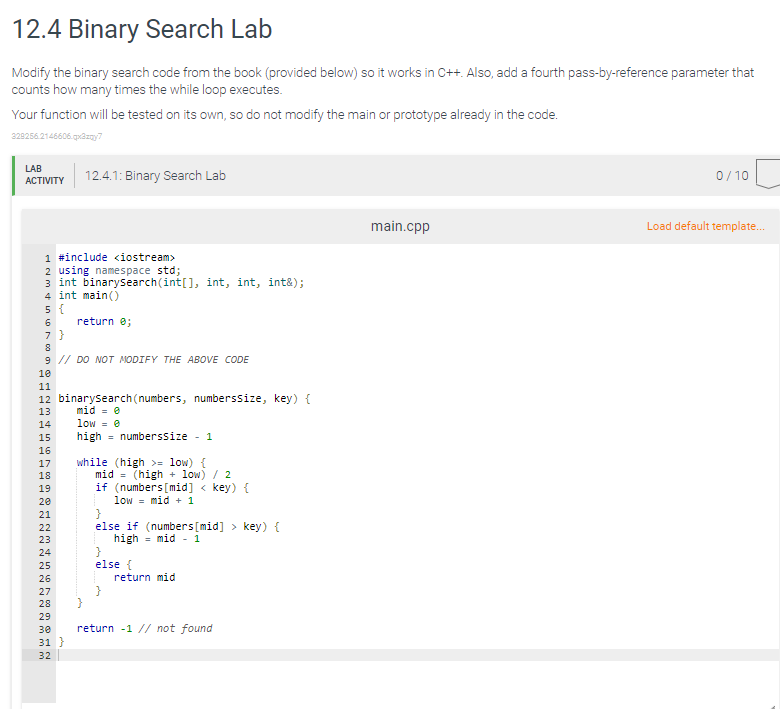The width and height of the screenshot is (780, 709).
Task: Click line number 30 in the gutter
Action: pyautogui.click(x=44, y=629)
